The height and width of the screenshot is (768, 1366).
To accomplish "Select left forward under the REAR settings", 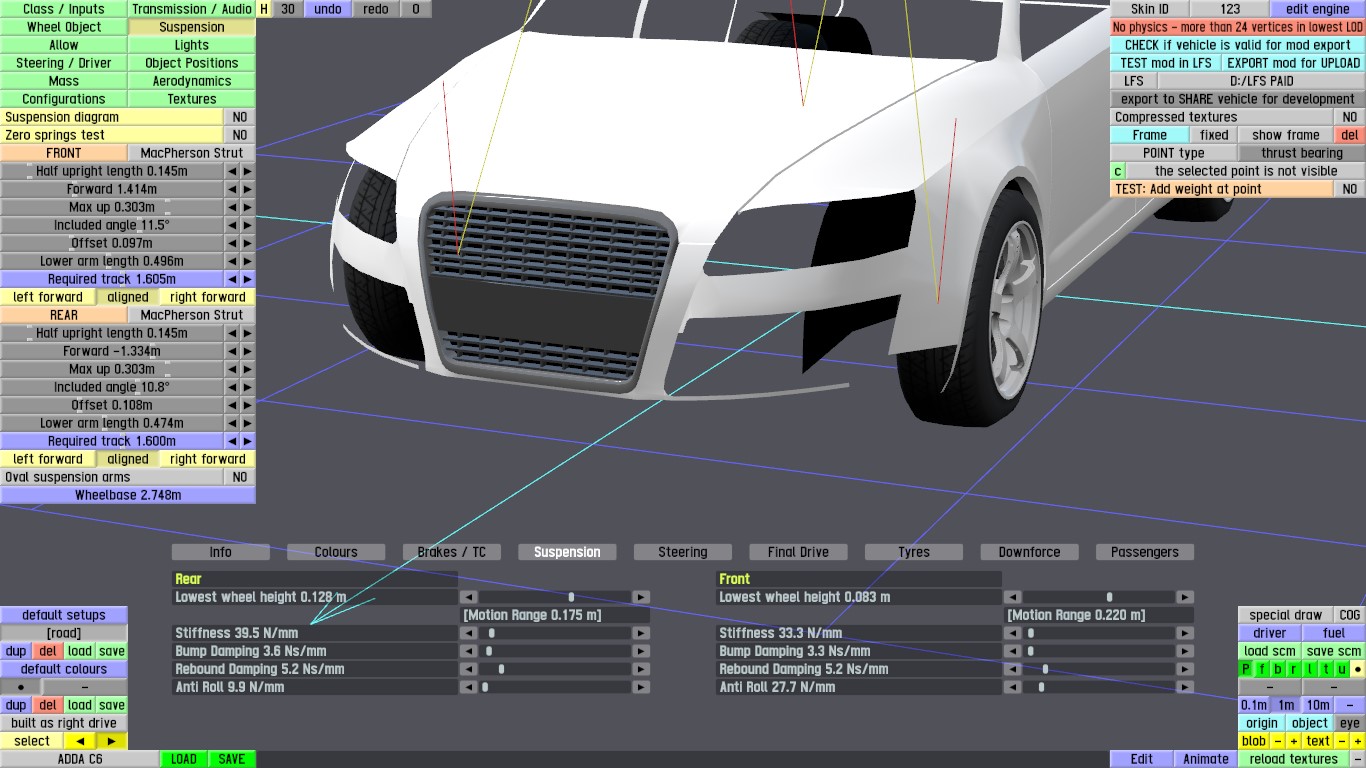I will [48, 459].
